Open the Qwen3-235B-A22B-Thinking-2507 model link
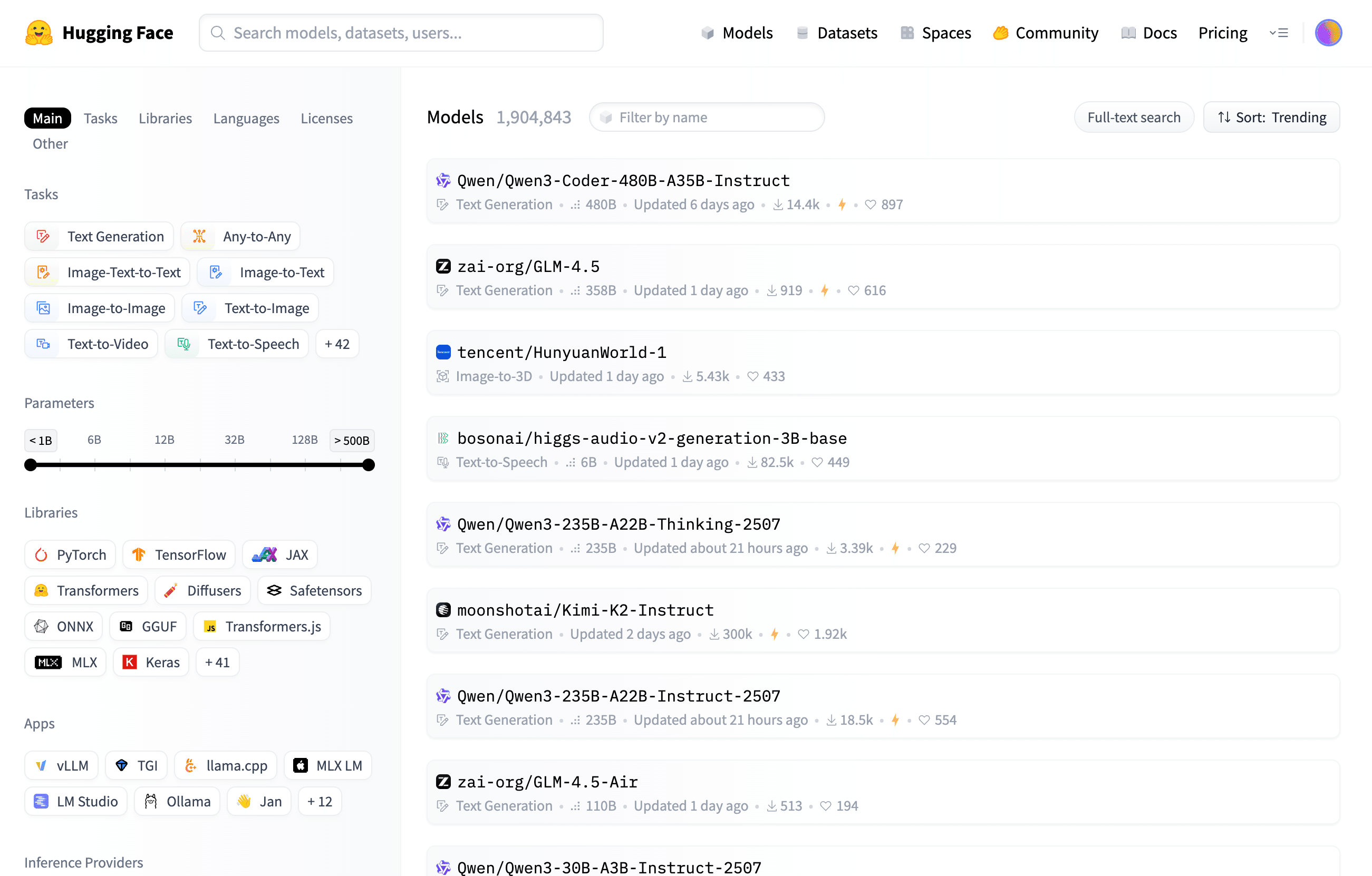The height and width of the screenshot is (876, 1372). pos(618,524)
